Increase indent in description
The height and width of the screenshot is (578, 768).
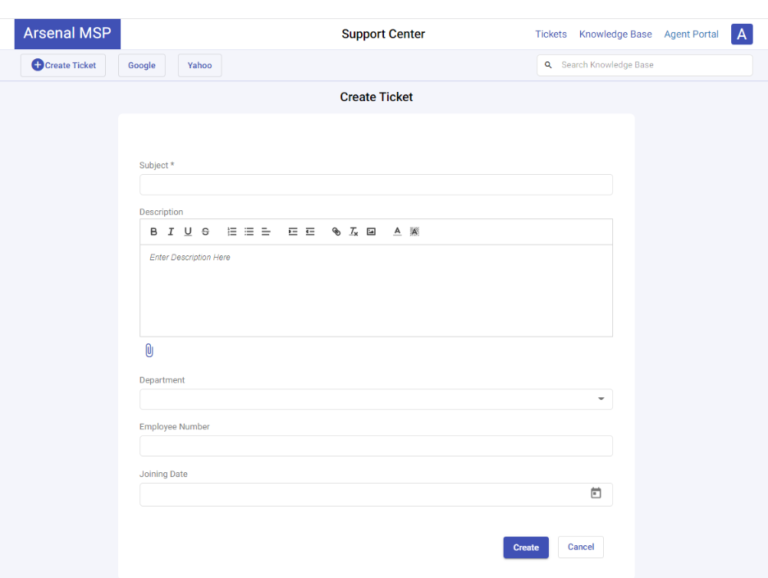pyautogui.click(x=293, y=232)
